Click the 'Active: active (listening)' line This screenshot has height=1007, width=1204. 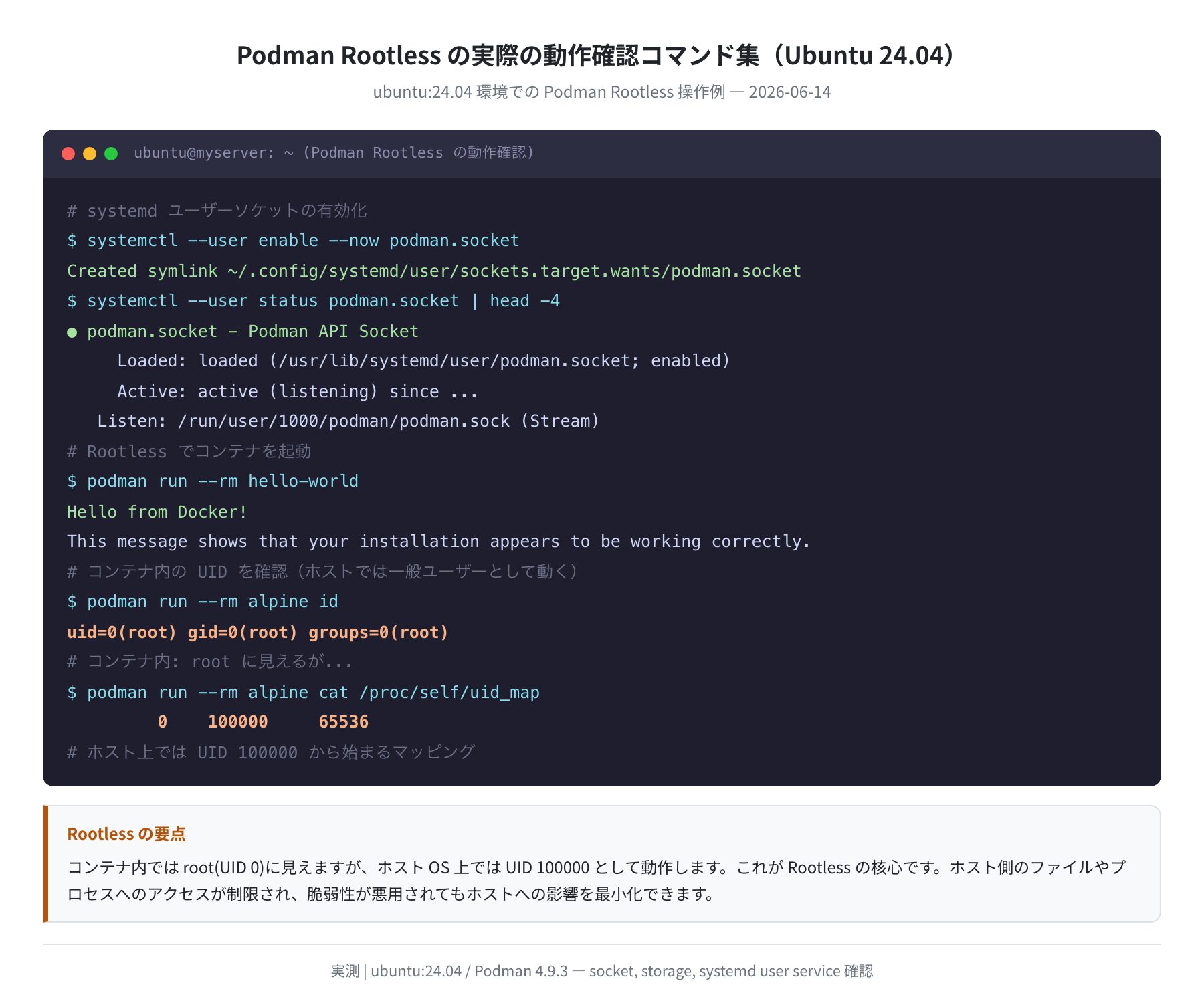click(298, 391)
